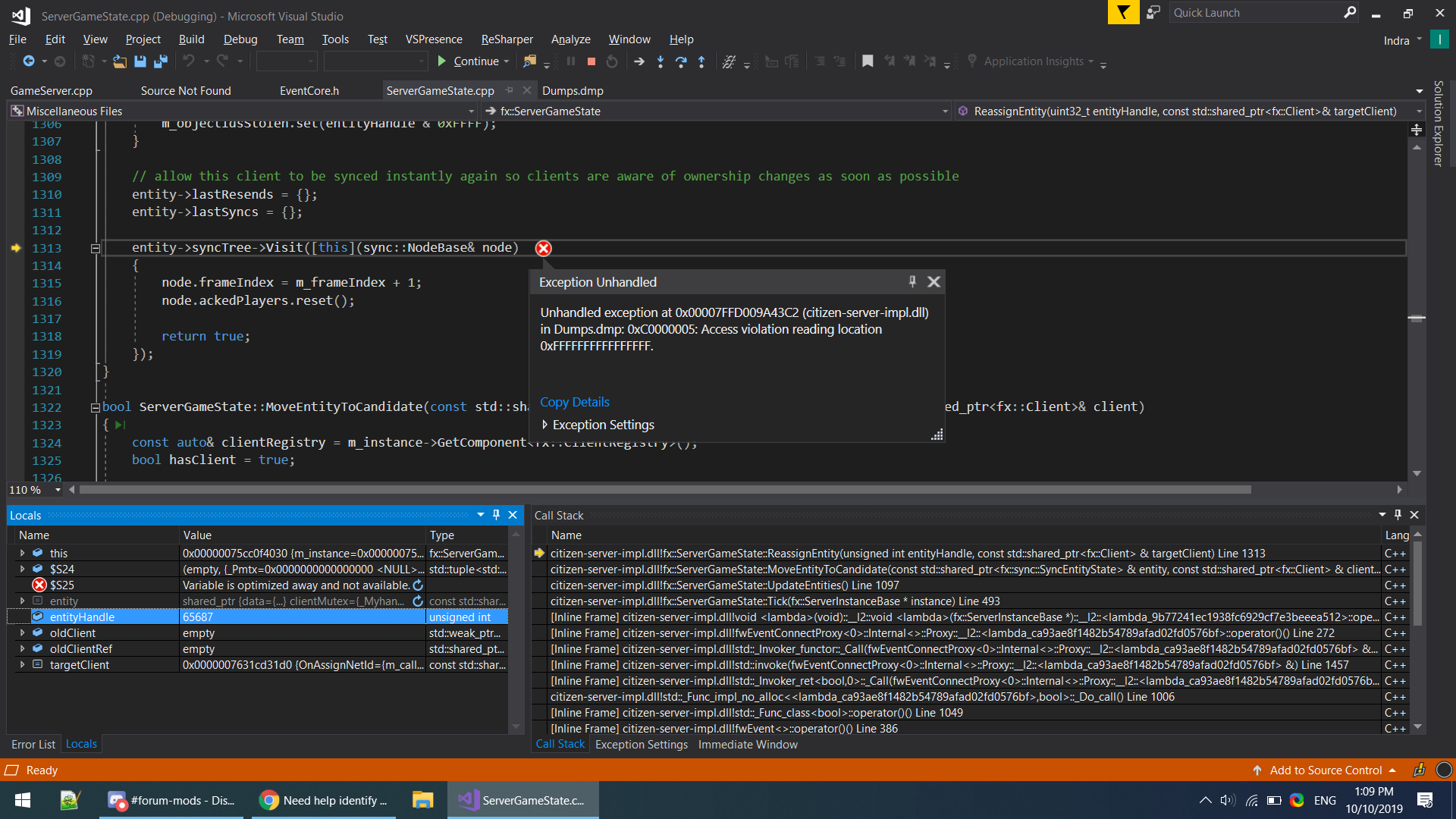Viewport: 1456px width, 819px height.
Task: Open the Debug menu
Action: coord(240,39)
